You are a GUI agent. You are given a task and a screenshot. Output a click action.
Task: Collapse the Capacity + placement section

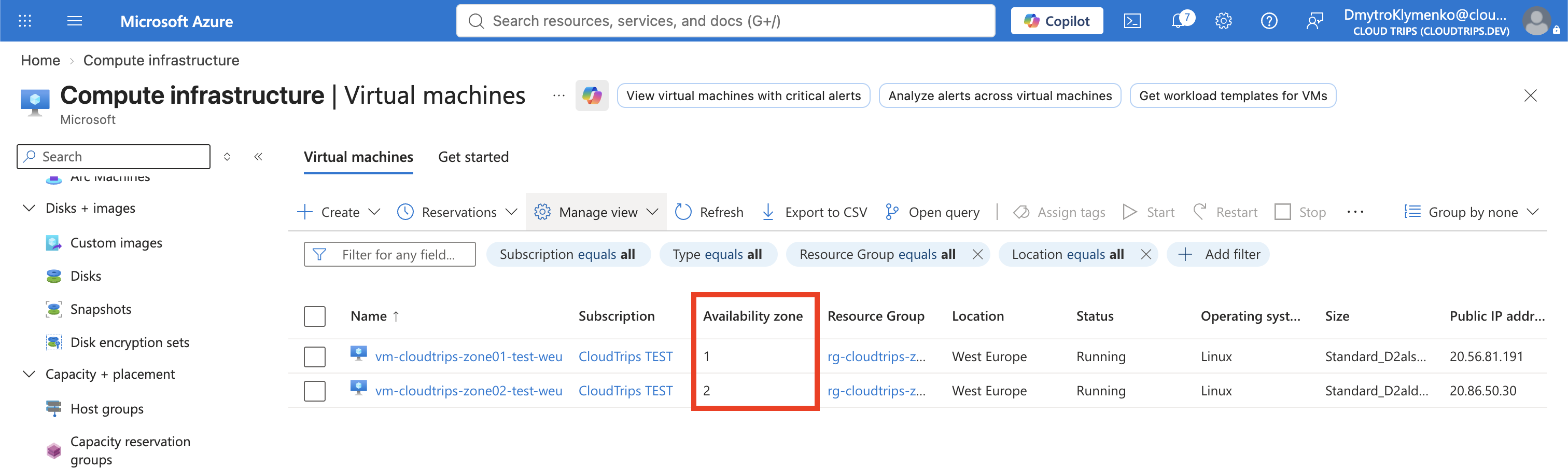29,374
